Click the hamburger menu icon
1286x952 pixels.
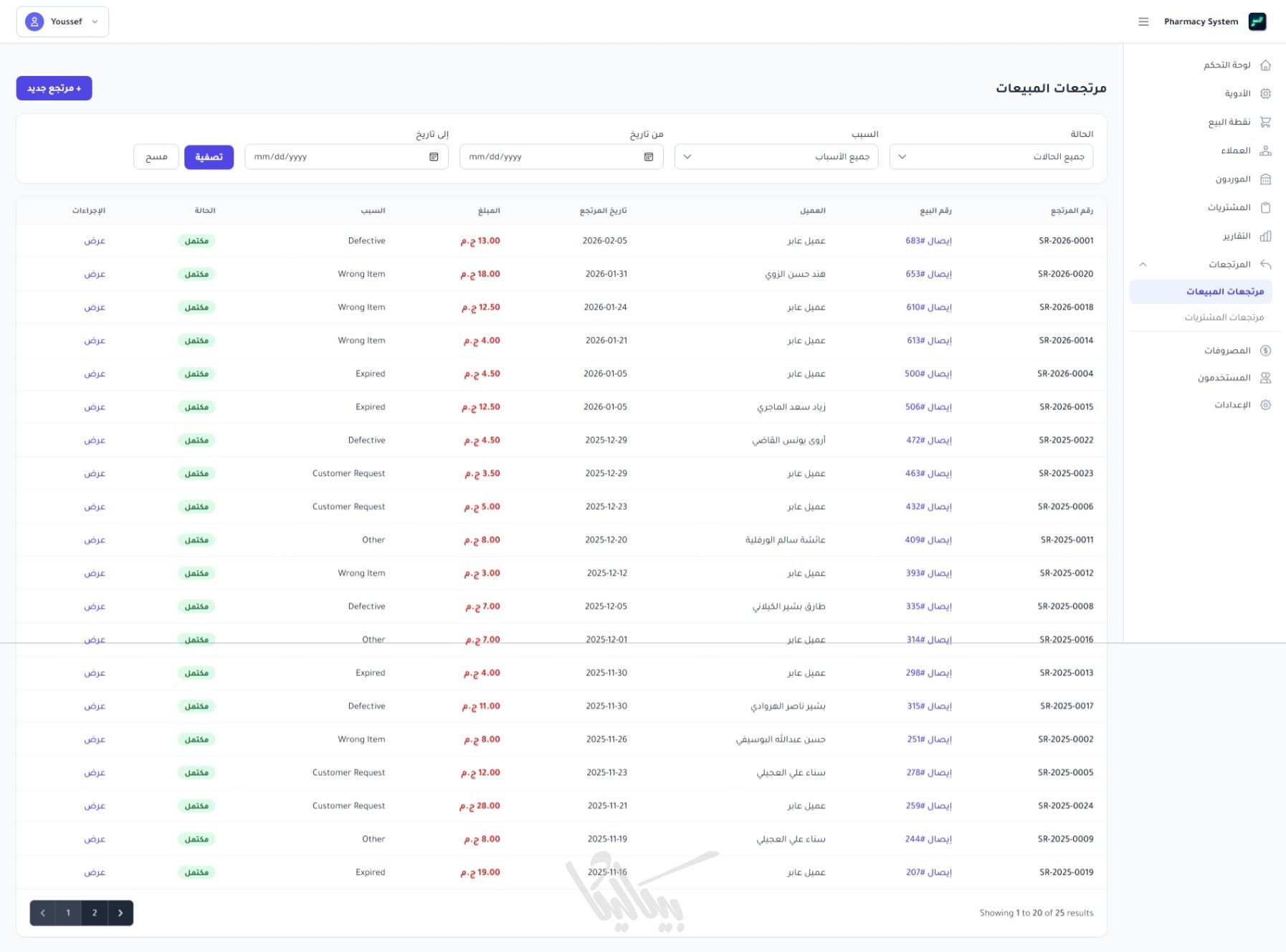(1143, 22)
